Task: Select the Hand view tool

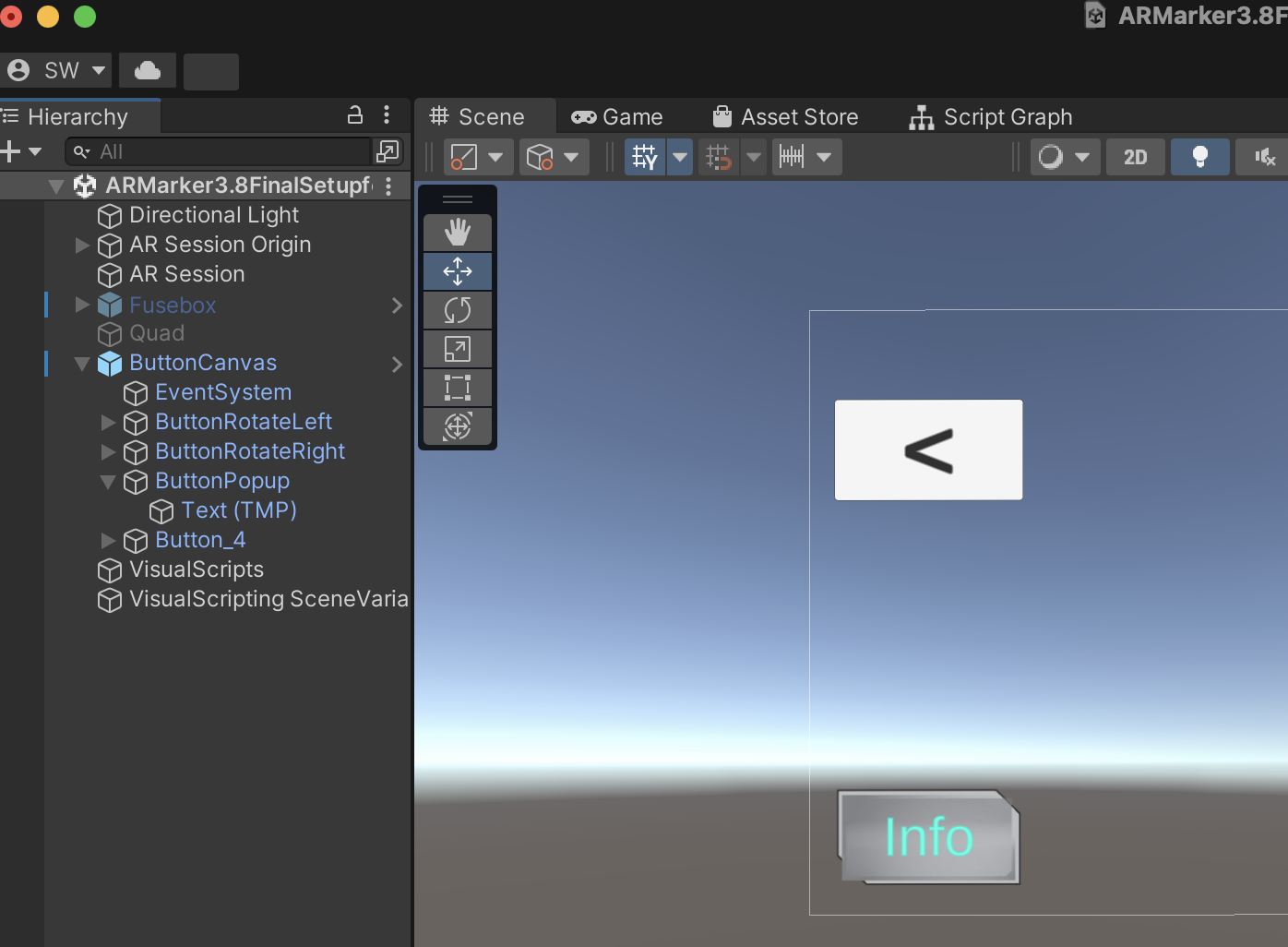Action: [458, 233]
